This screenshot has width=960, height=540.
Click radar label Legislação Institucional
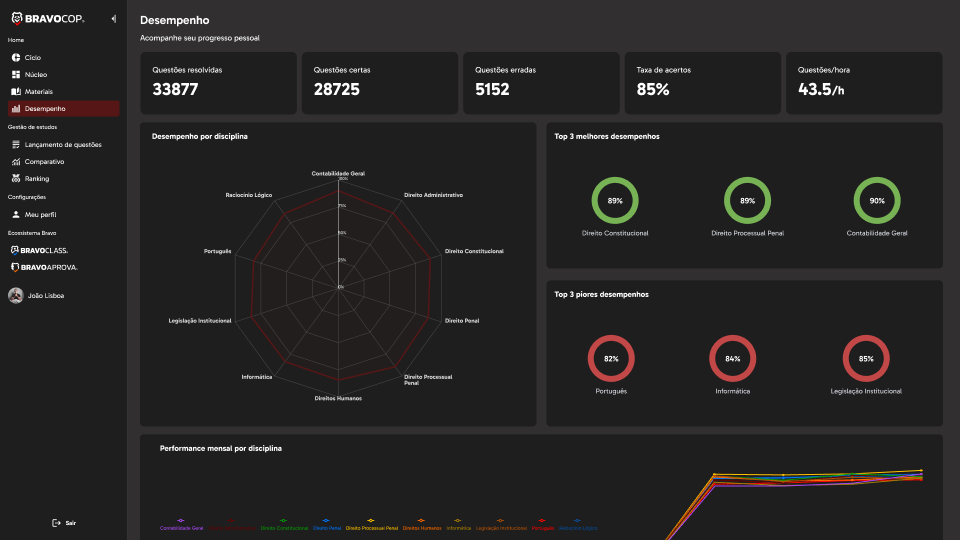tap(200, 320)
